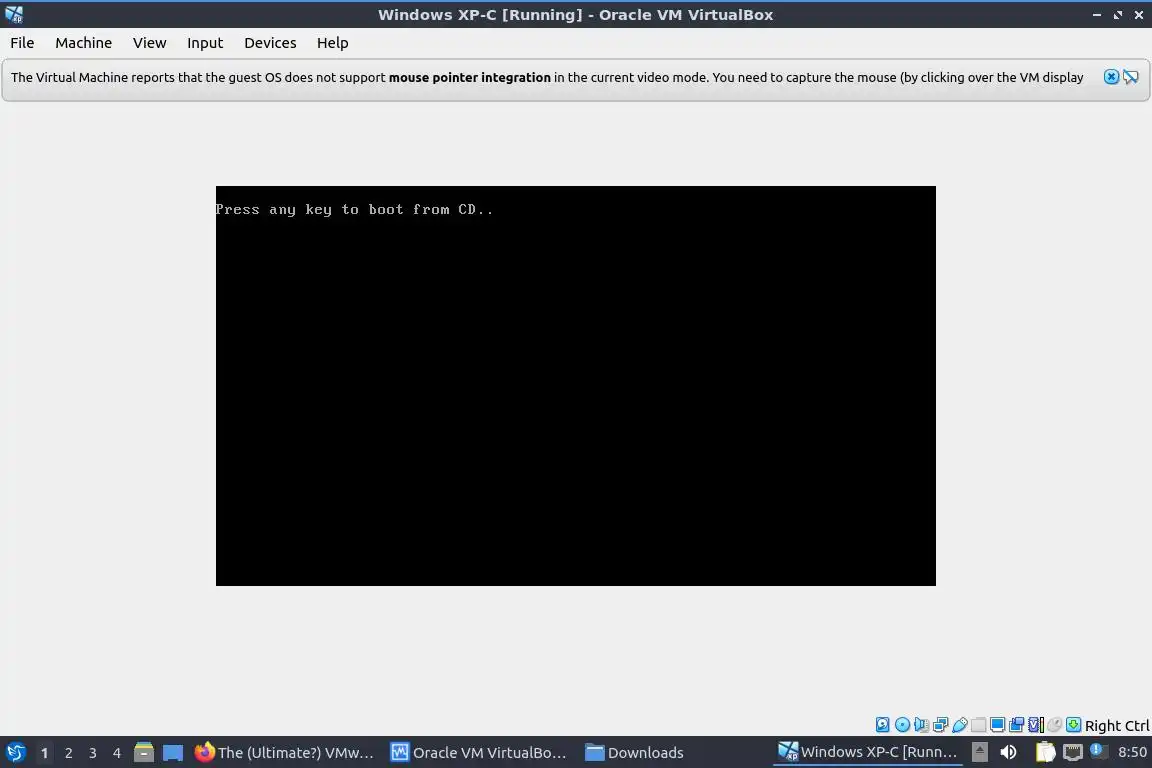Screen dimensions: 1152x768
Task: Switch to Oracle VM VirtualBox Manager taskbar entry
Action: pyautogui.click(x=479, y=752)
